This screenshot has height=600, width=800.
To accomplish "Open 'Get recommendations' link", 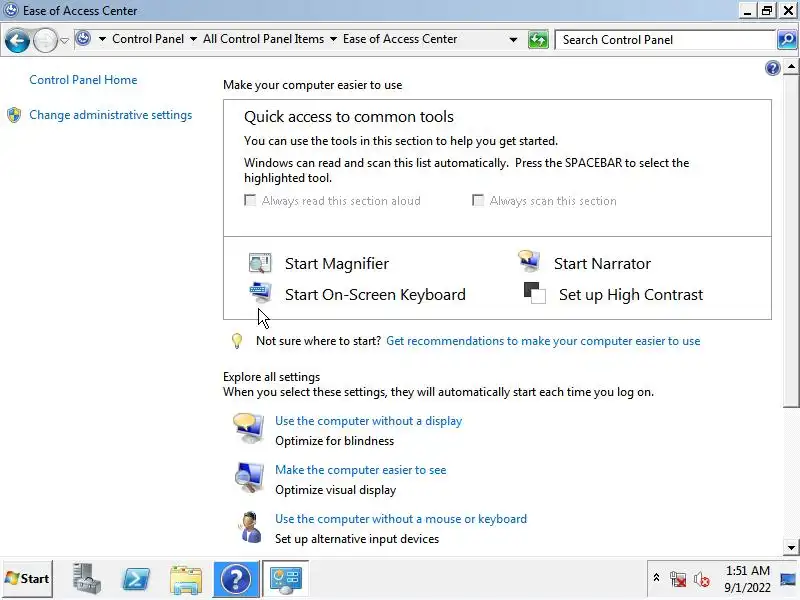I will [543, 341].
